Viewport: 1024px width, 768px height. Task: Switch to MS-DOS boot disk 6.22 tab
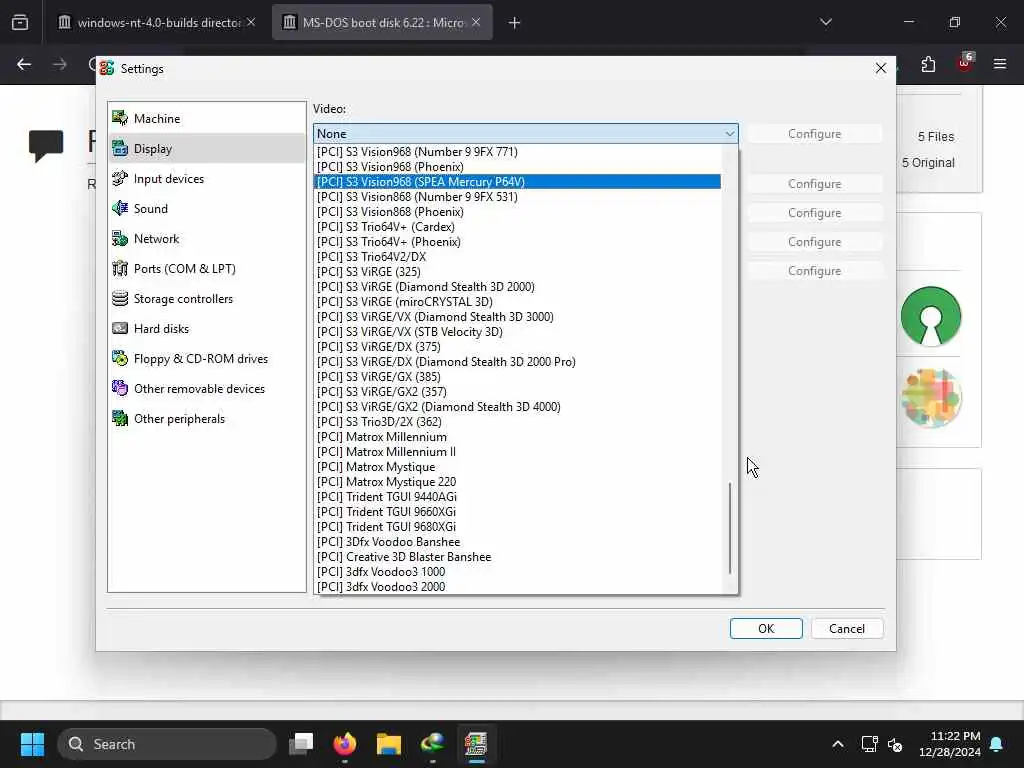point(382,22)
